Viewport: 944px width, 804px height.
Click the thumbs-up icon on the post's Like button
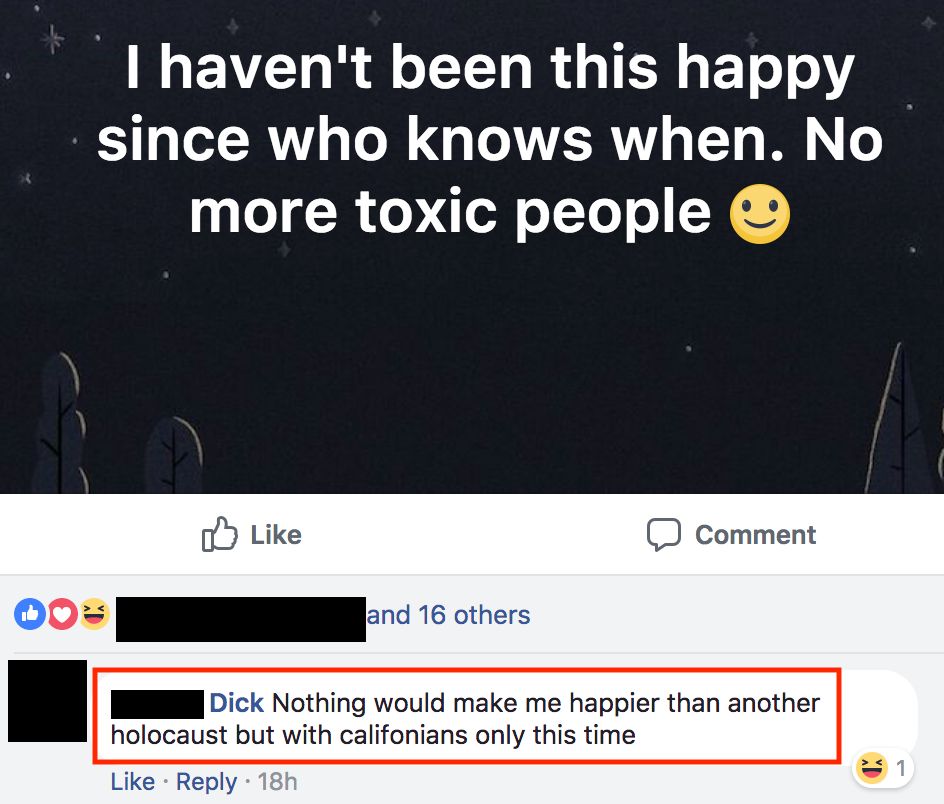point(217,535)
